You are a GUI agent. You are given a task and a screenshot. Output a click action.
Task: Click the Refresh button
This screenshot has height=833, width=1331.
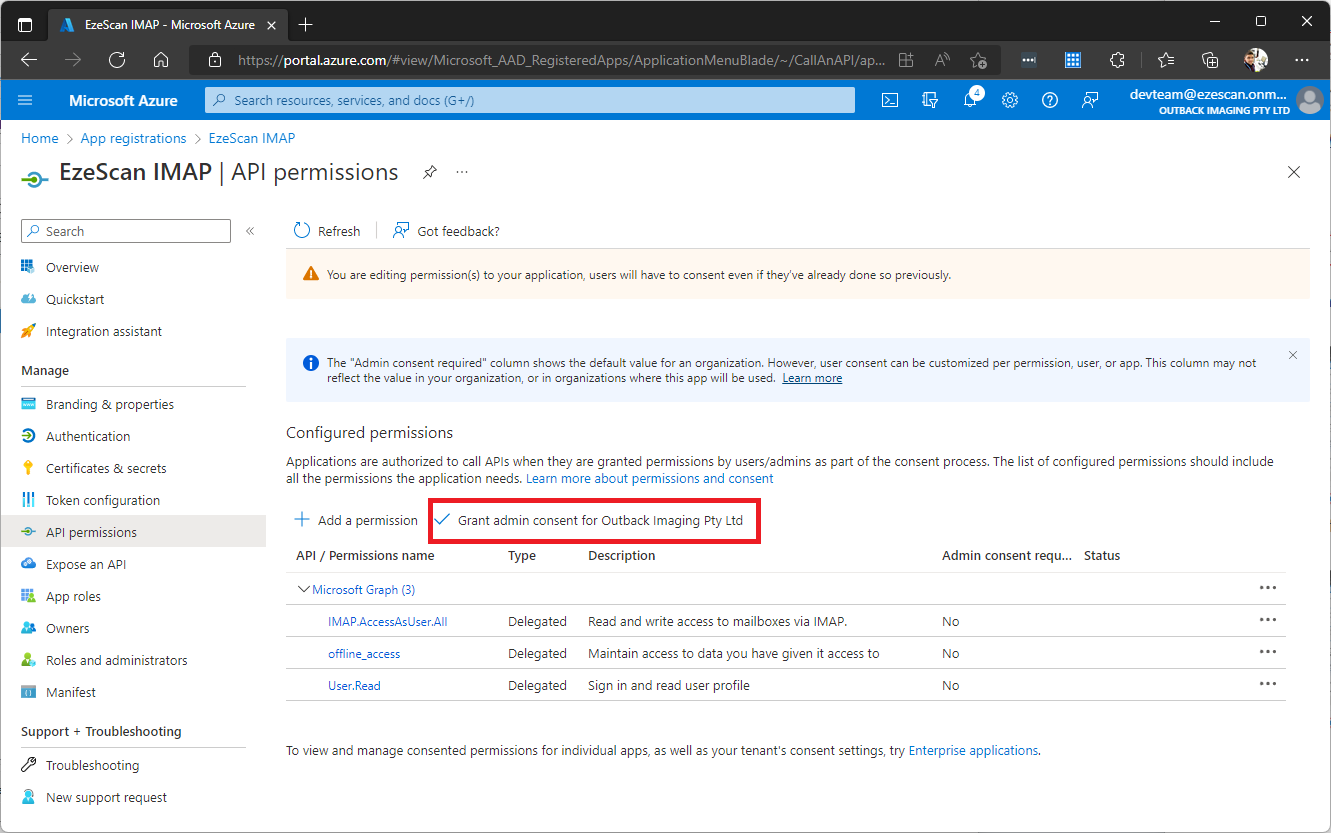pyautogui.click(x=327, y=231)
